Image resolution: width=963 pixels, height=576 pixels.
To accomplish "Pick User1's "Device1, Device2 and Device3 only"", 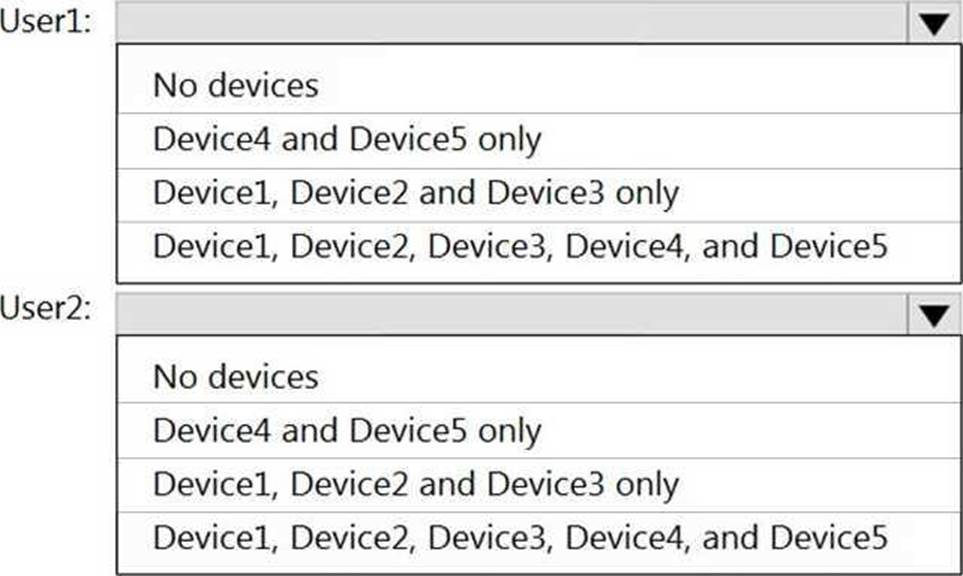I will (416, 192).
